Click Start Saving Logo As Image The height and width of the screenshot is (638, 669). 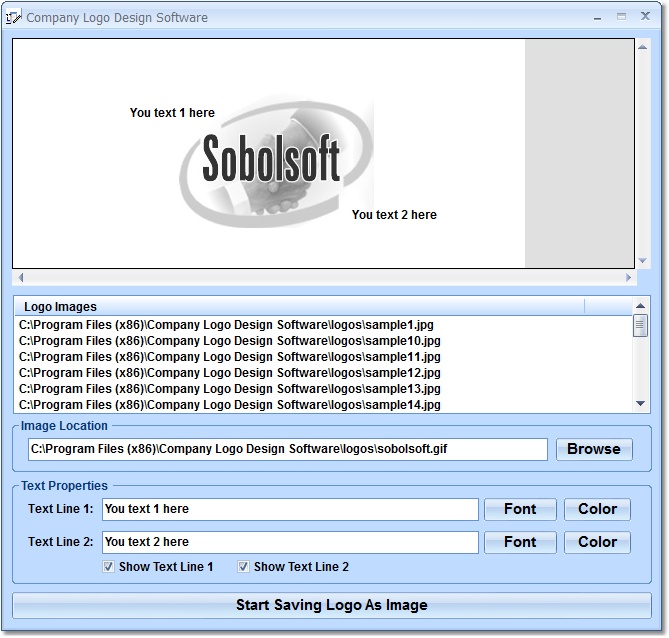click(x=332, y=605)
